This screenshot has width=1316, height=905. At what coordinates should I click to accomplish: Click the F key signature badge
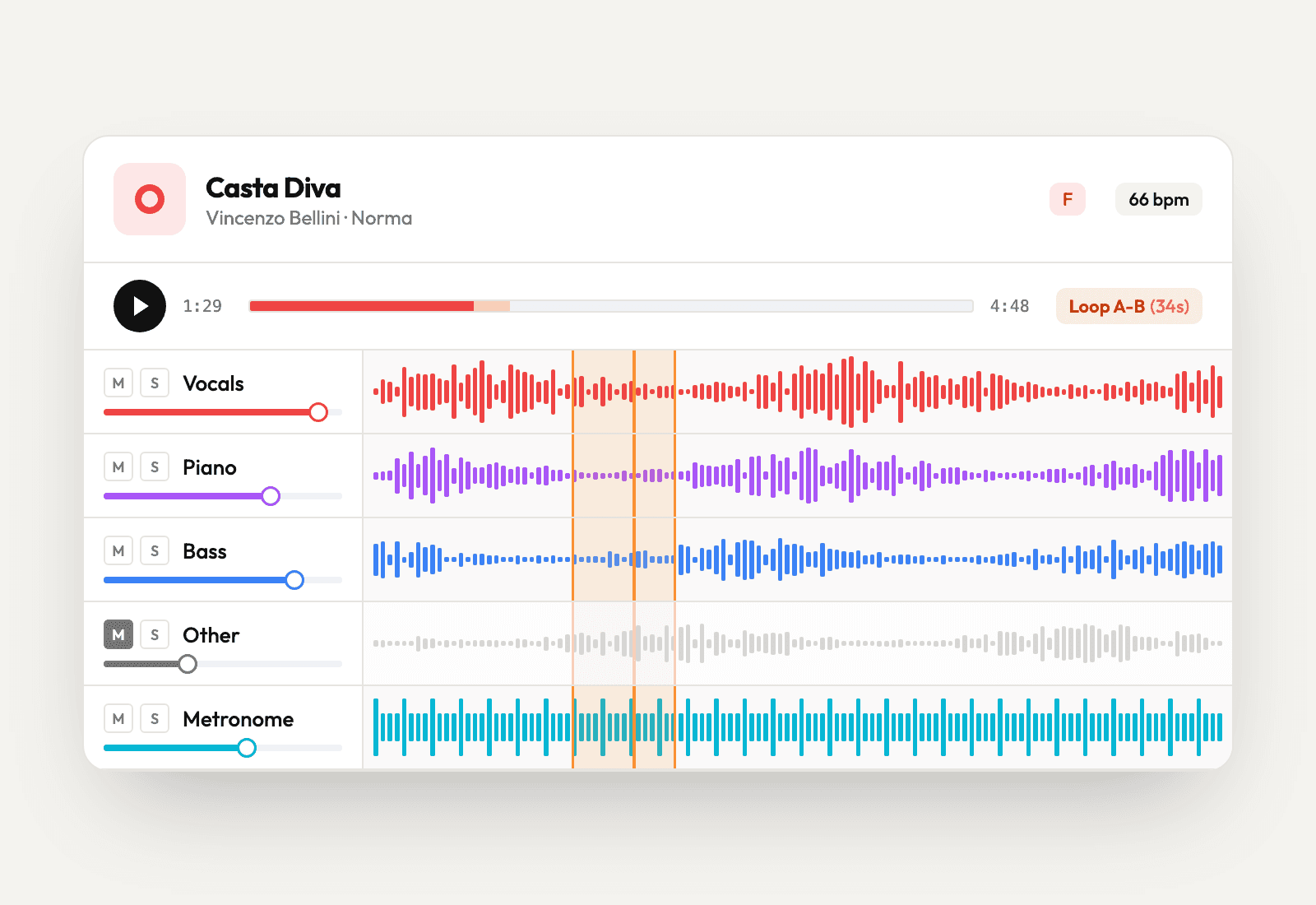[x=1068, y=199]
